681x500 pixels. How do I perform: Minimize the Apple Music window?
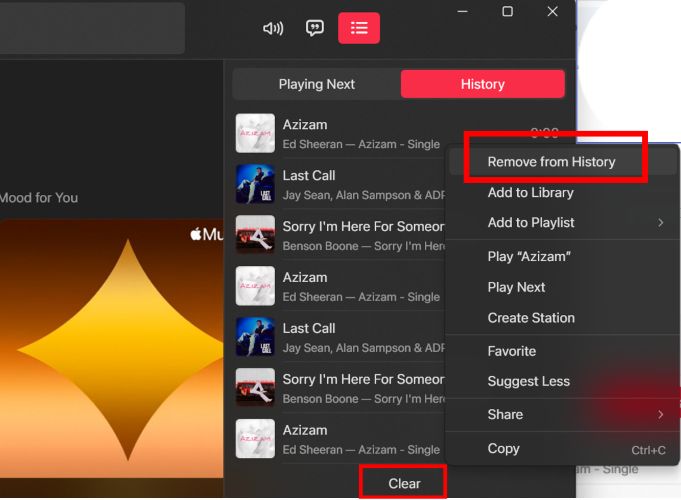tap(463, 11)
